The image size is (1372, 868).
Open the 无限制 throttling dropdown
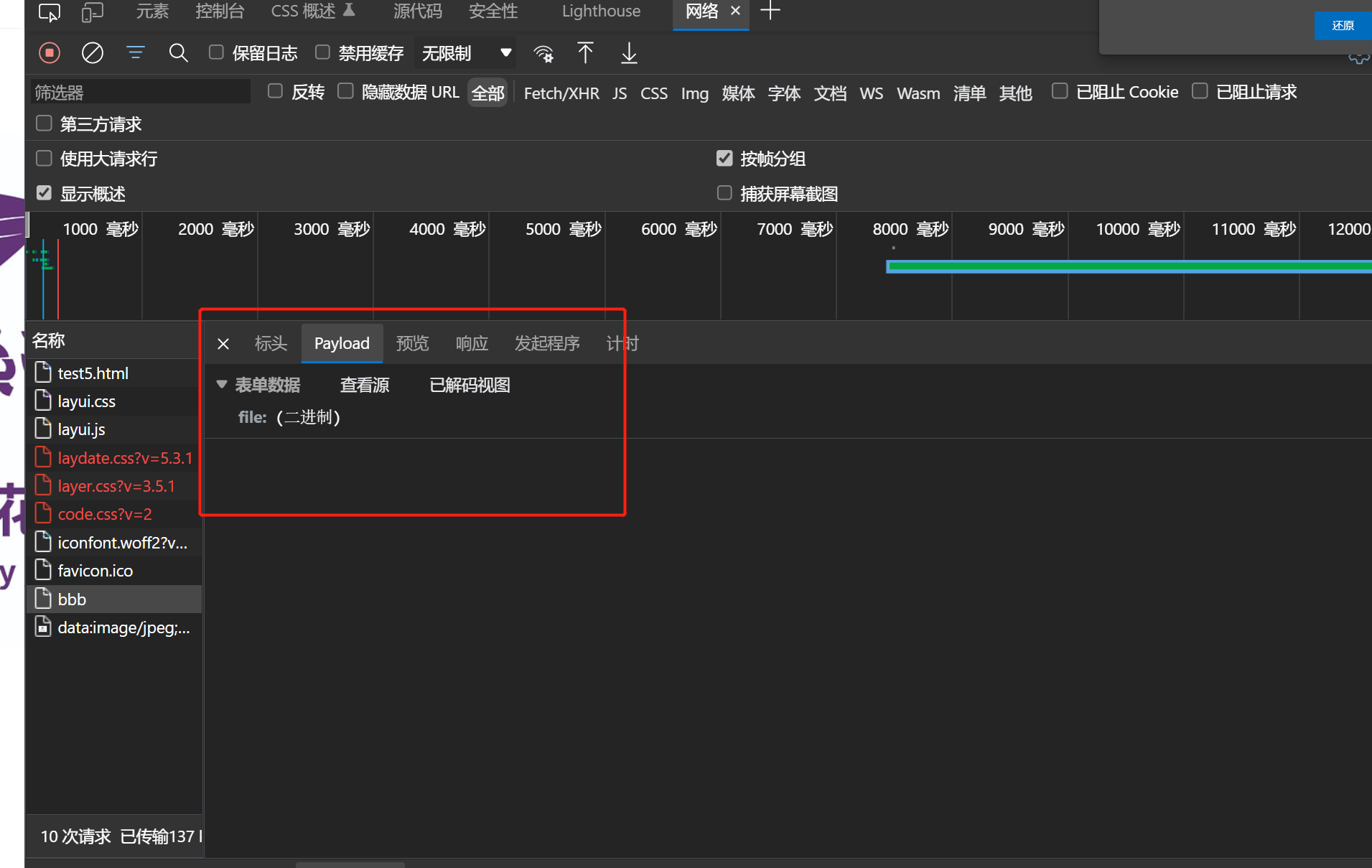tap(466, 53)
